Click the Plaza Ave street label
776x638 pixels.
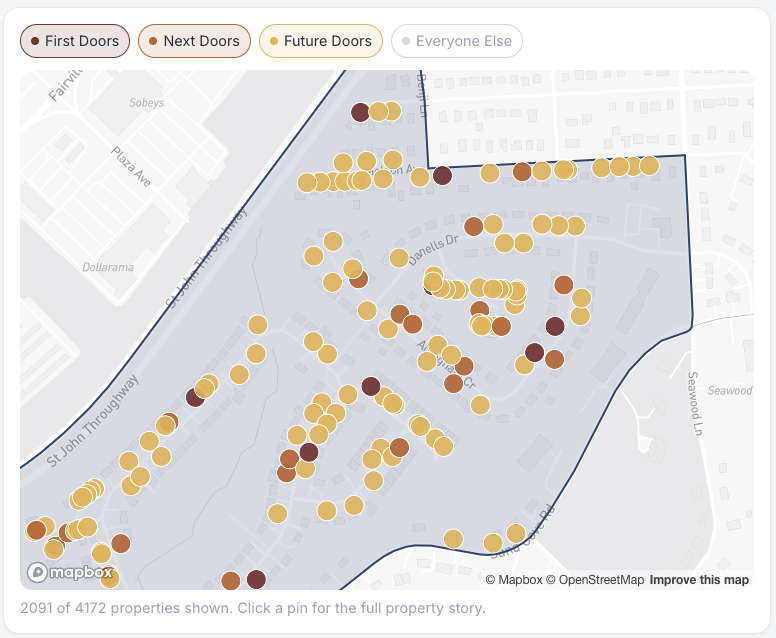tap(131, 166)
